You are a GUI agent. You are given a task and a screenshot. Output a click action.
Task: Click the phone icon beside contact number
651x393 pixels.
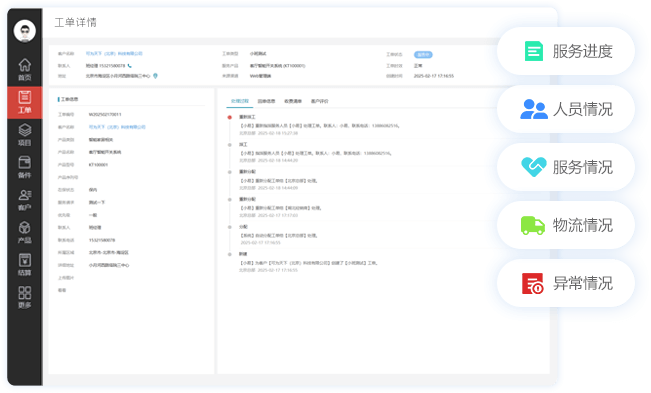(x=130, y=66)
